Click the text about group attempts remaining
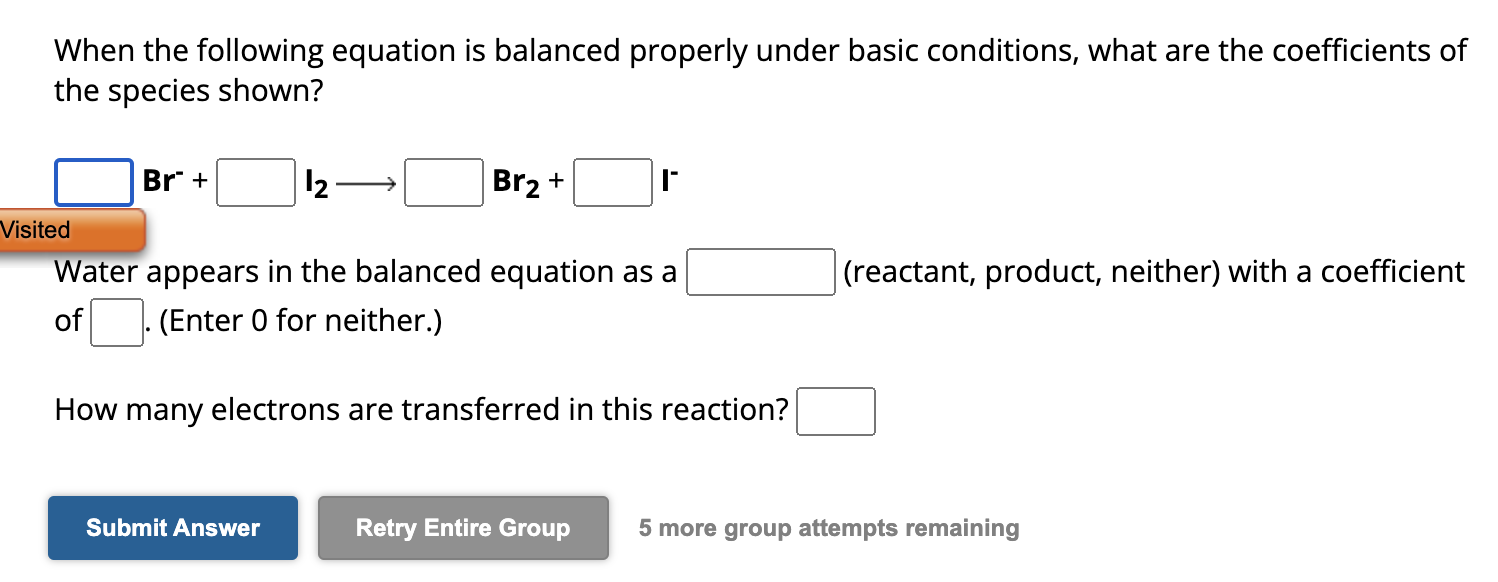The image size is (1498, 582). [829, 528]
